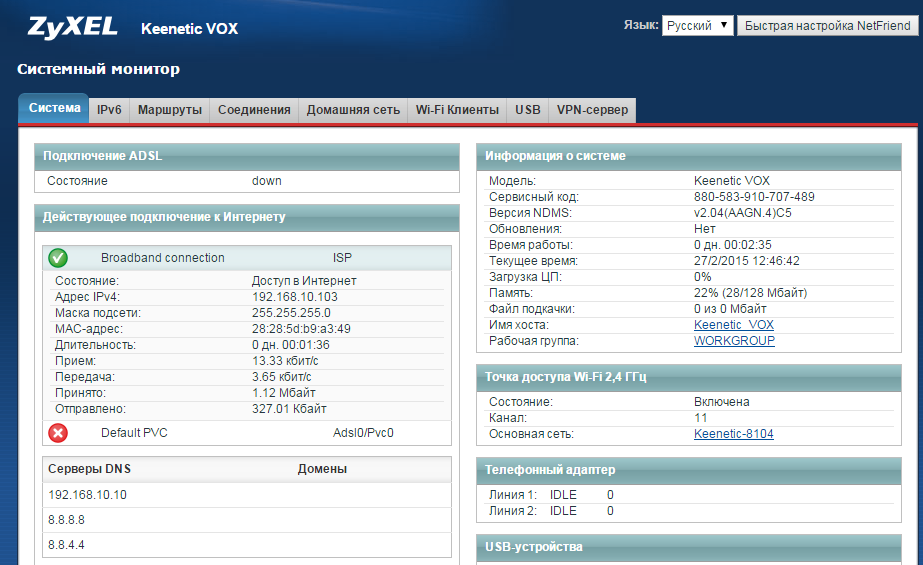Open the VPN-сервер tab
The width and height of the screenshot is (923, 565).
(592, 110)
